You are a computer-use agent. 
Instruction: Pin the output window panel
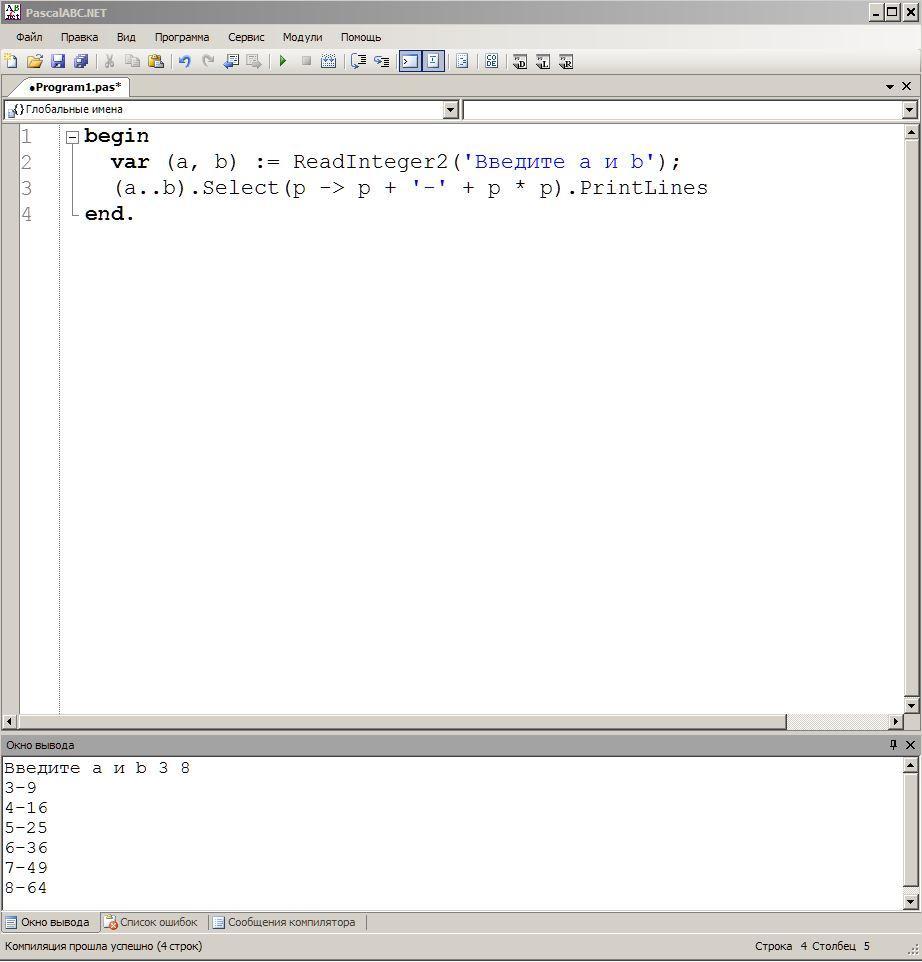[893, 744]
